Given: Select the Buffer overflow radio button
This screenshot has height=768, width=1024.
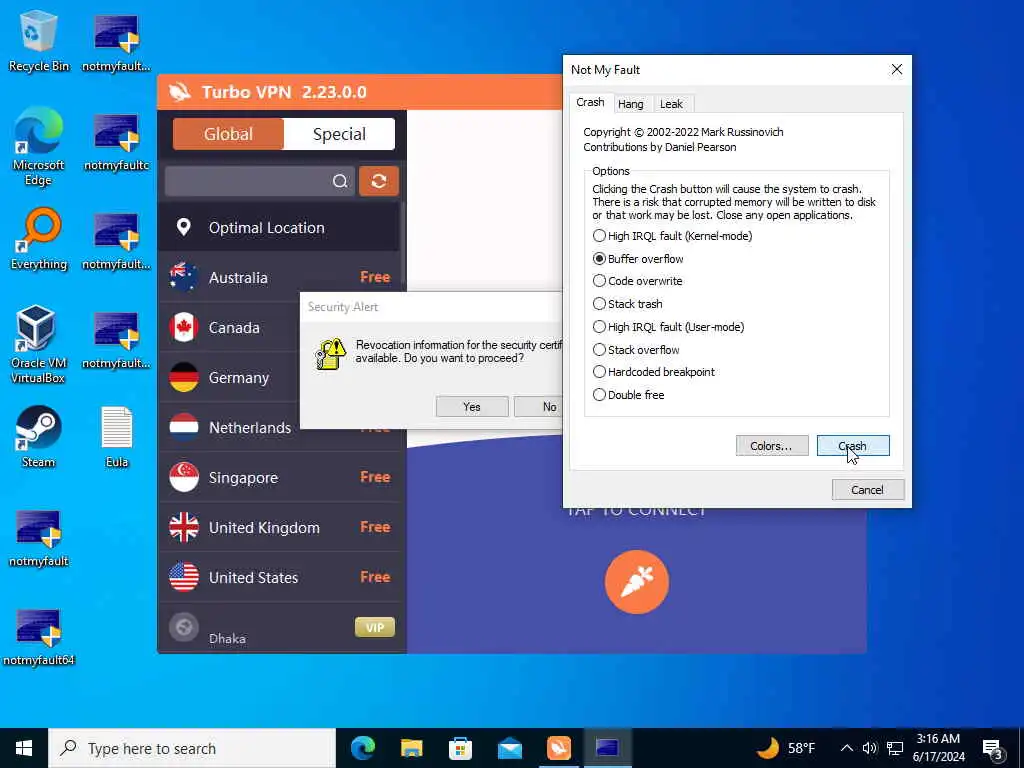Looking at the screenshot, I should [x=599, y=259].
